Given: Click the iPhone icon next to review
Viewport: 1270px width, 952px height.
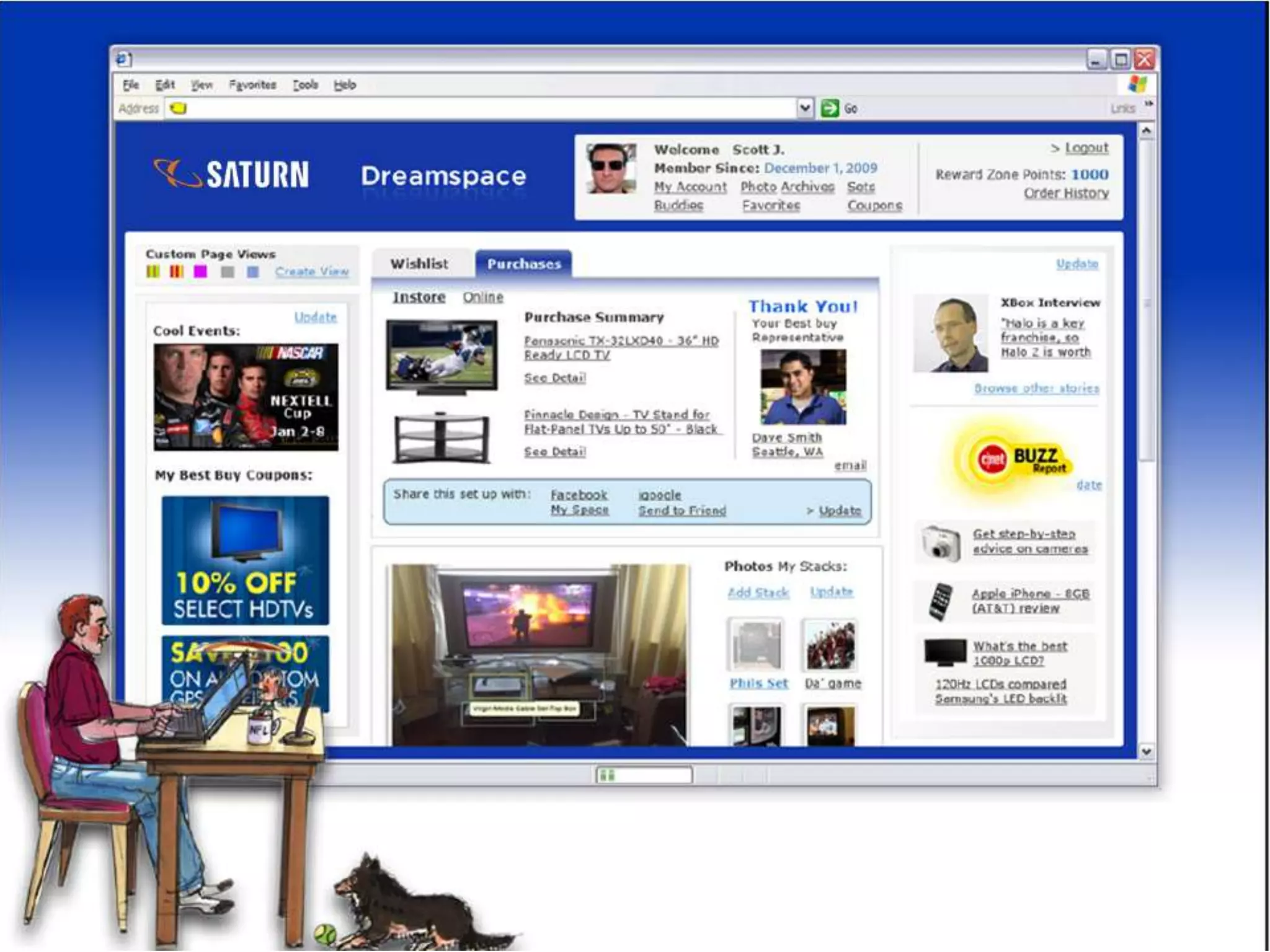Looking at the screenshot, I should click(940, 601).
